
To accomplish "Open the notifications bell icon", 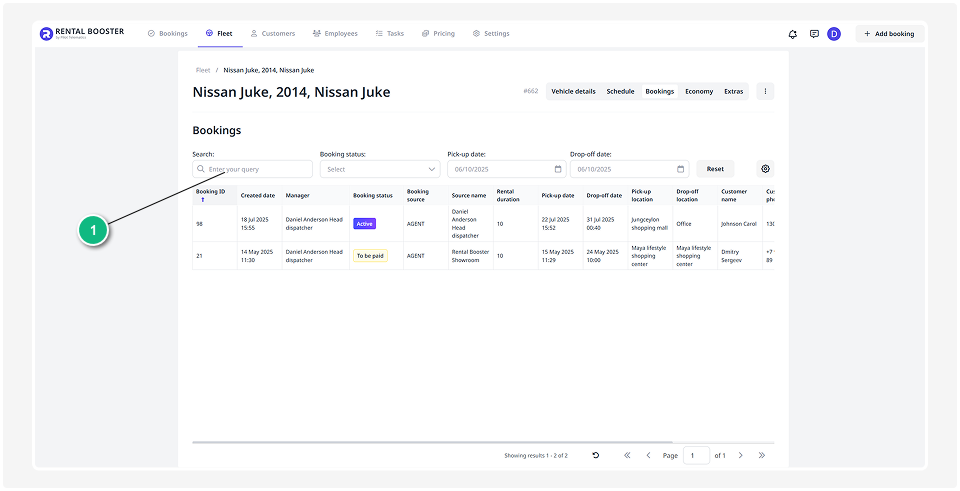I will (793, 34).
